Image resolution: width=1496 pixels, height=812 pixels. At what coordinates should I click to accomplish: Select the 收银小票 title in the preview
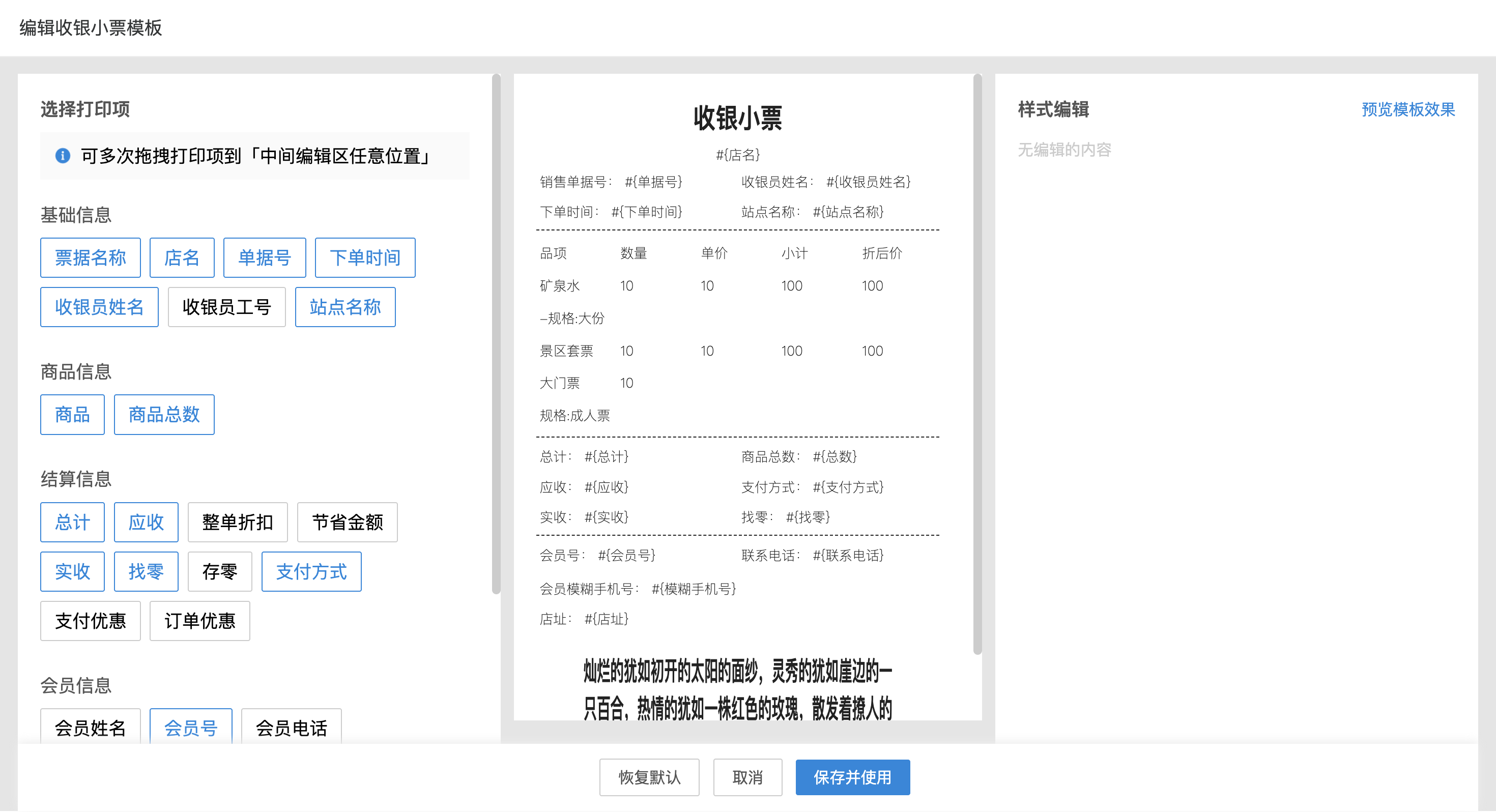point(737,118)
